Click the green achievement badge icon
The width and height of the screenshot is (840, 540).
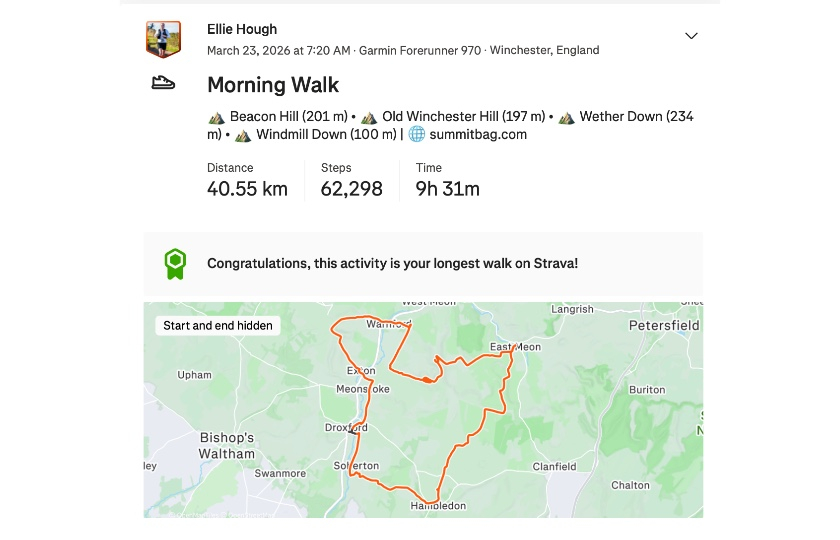tap(175, 264)
